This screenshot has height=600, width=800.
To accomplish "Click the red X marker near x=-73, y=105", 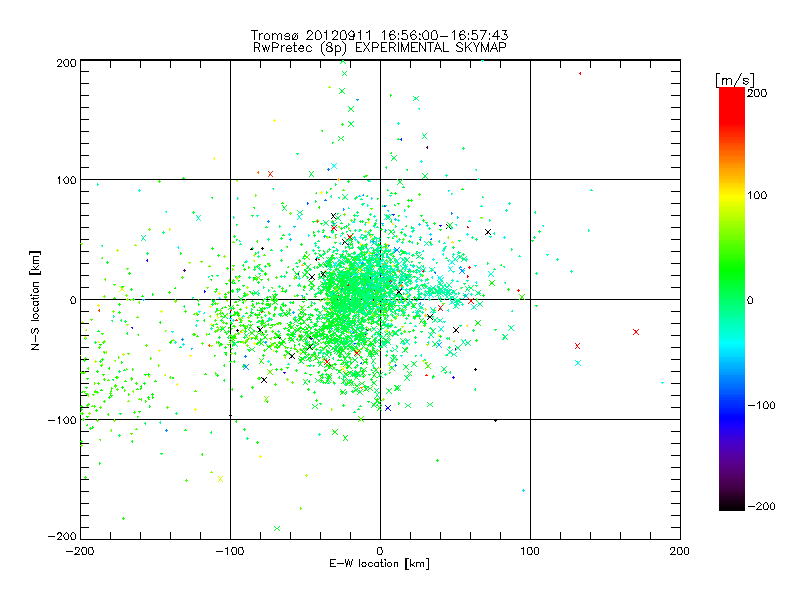I will (270, 174).
